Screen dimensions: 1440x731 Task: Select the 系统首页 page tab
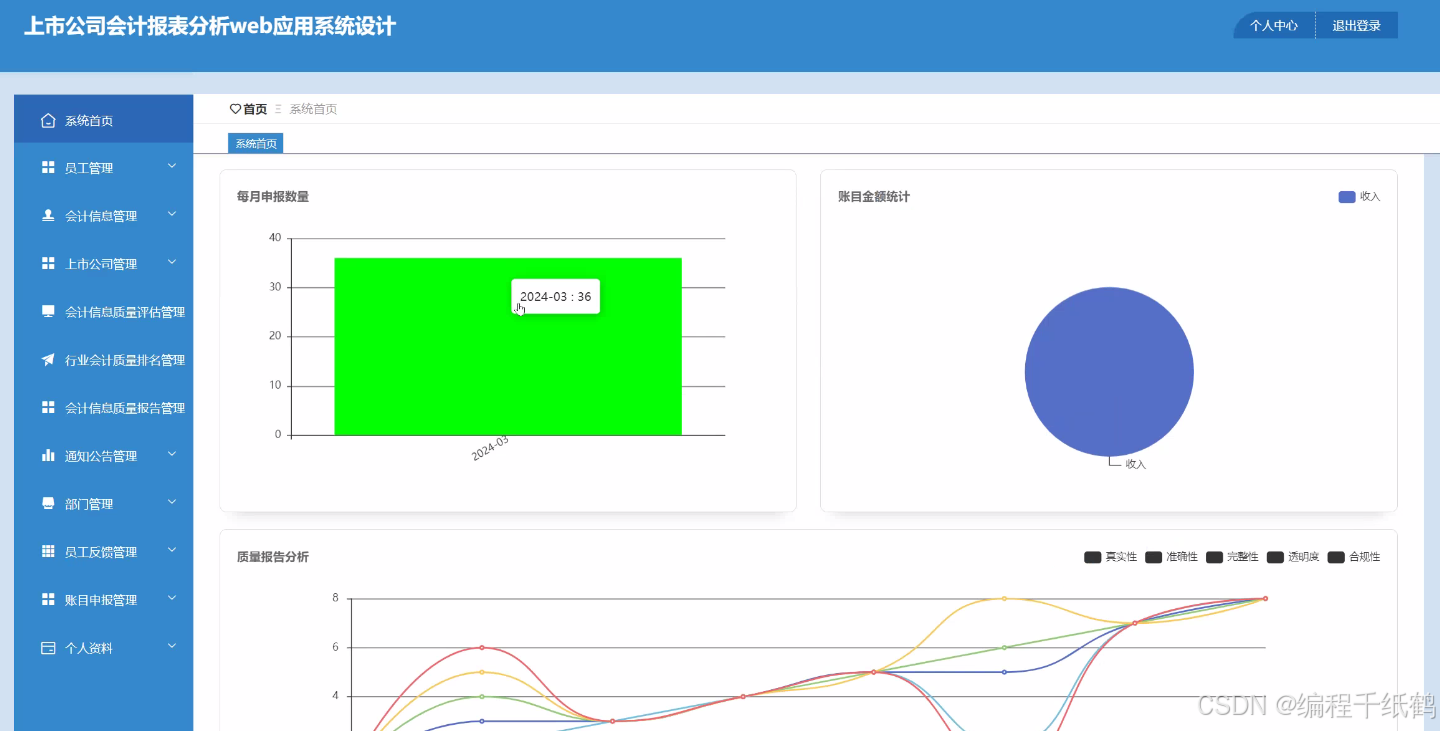(256, 144)
